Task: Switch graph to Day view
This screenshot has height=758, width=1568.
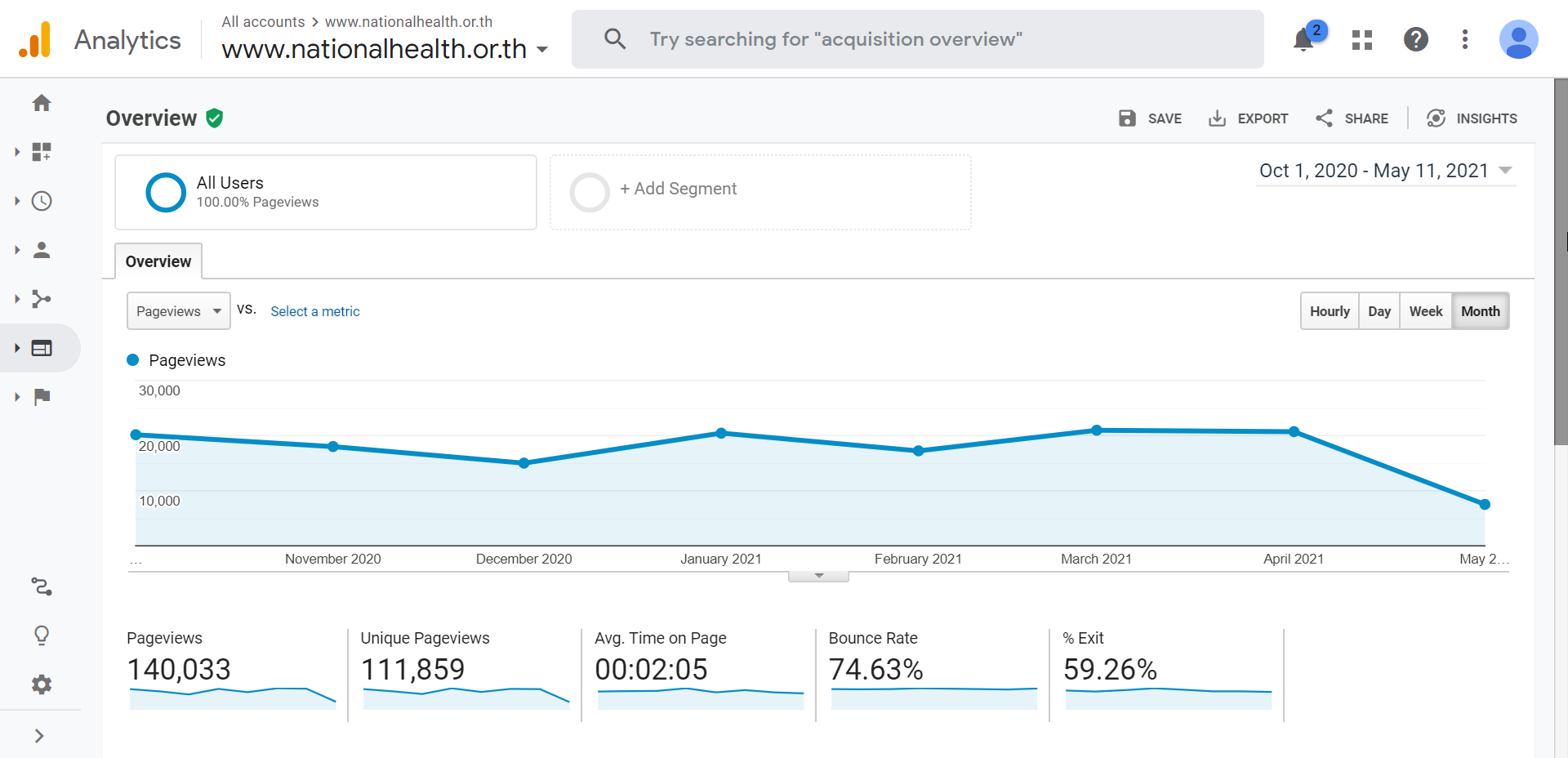Action: tap(1379, 311)
